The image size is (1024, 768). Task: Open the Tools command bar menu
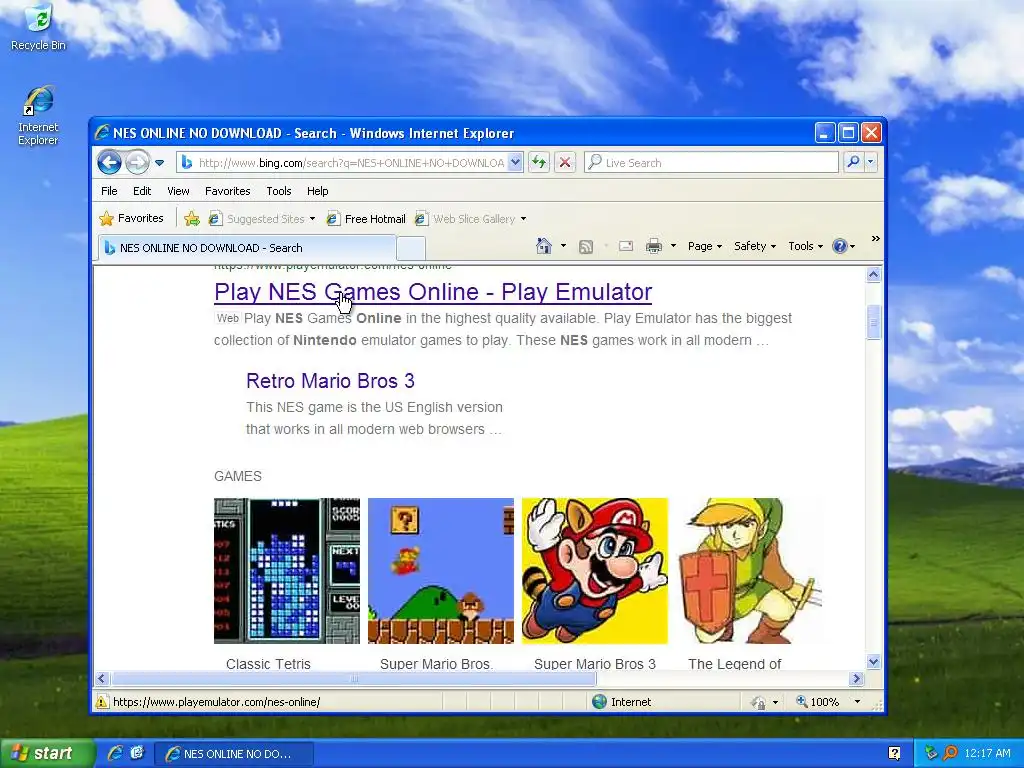805,246
